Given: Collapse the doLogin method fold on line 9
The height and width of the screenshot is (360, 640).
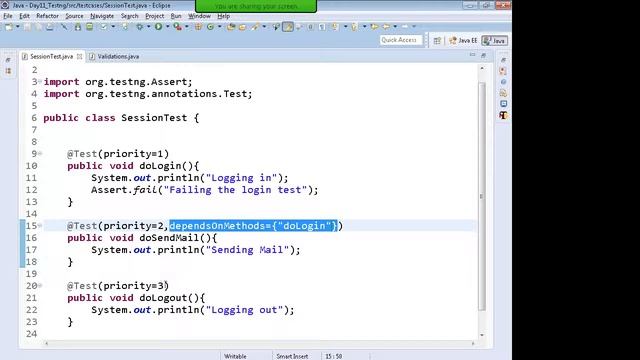Looking at the screenshot, I should click(x=40, y=153).
